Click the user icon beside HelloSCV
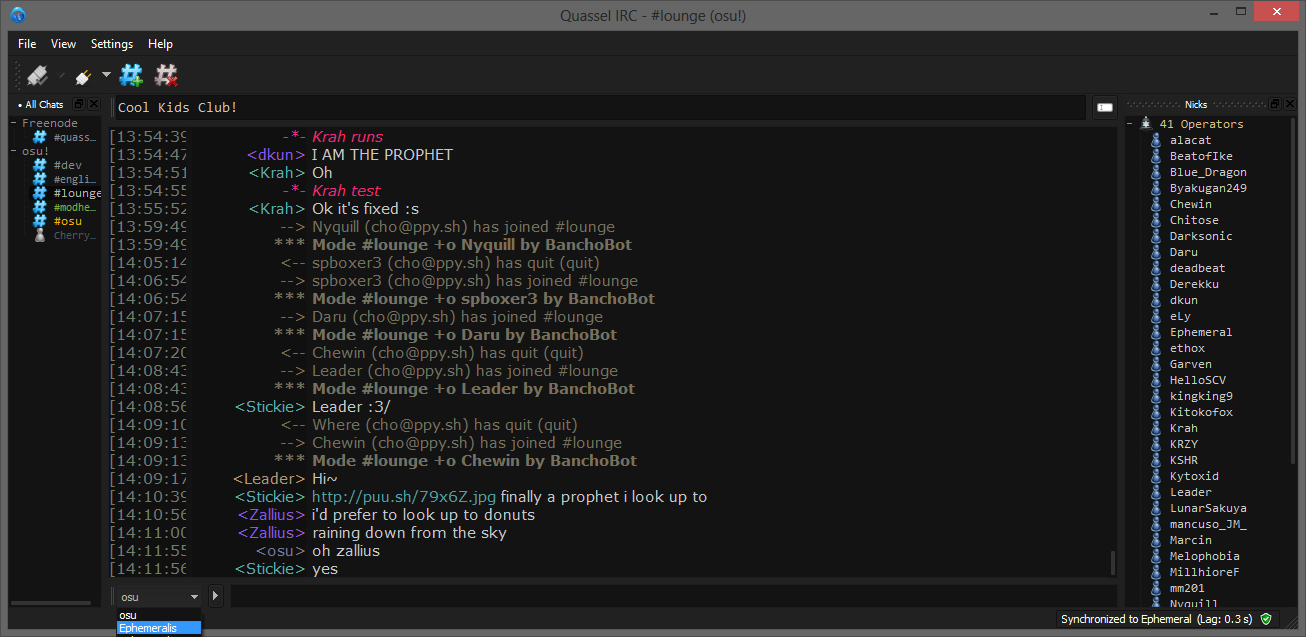This screenshot has height=637, width=1306. (1157, 380)
